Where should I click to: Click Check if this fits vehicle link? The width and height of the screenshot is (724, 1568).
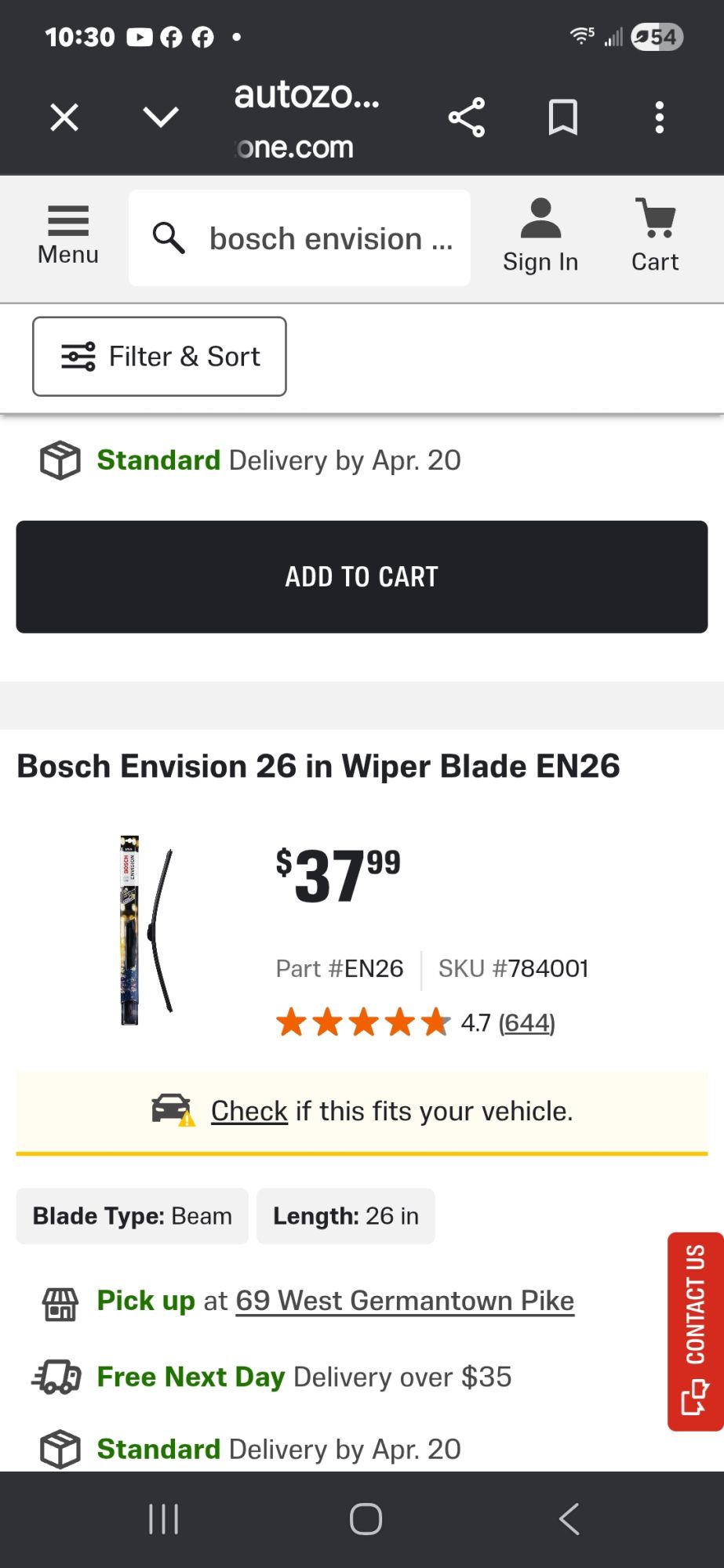click(x=249, y=1111)
